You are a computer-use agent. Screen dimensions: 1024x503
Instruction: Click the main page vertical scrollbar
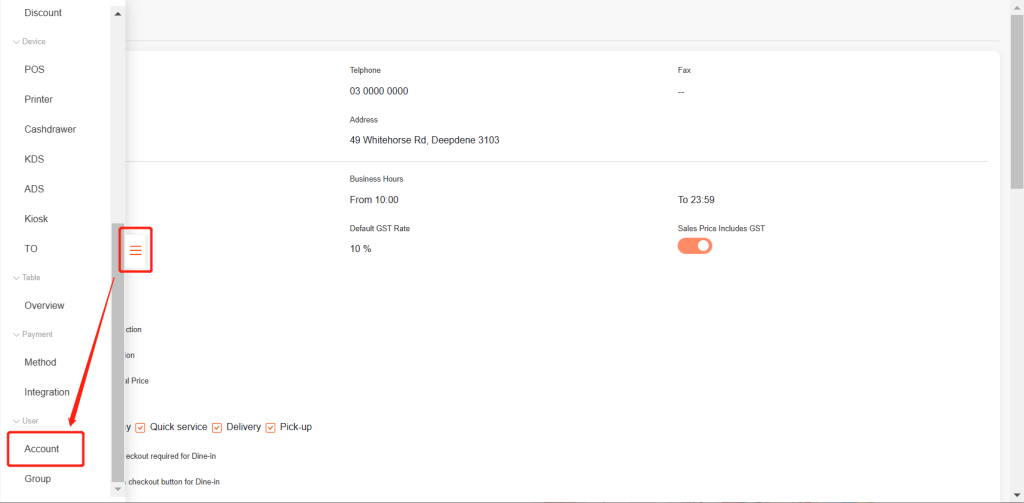pyautogui.click(x=1017, y=100)
